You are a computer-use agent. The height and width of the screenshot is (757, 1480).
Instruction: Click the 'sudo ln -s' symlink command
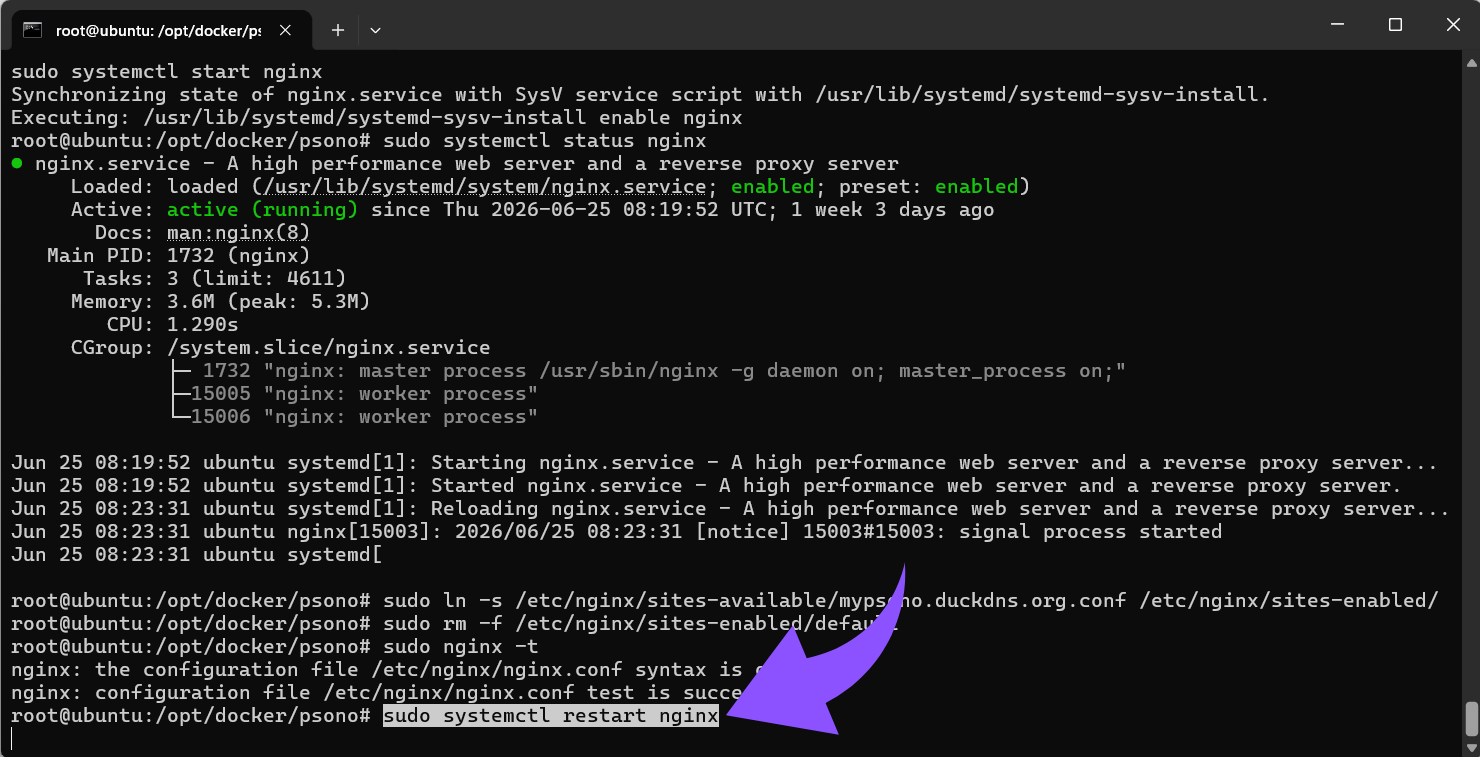point(911,601)
